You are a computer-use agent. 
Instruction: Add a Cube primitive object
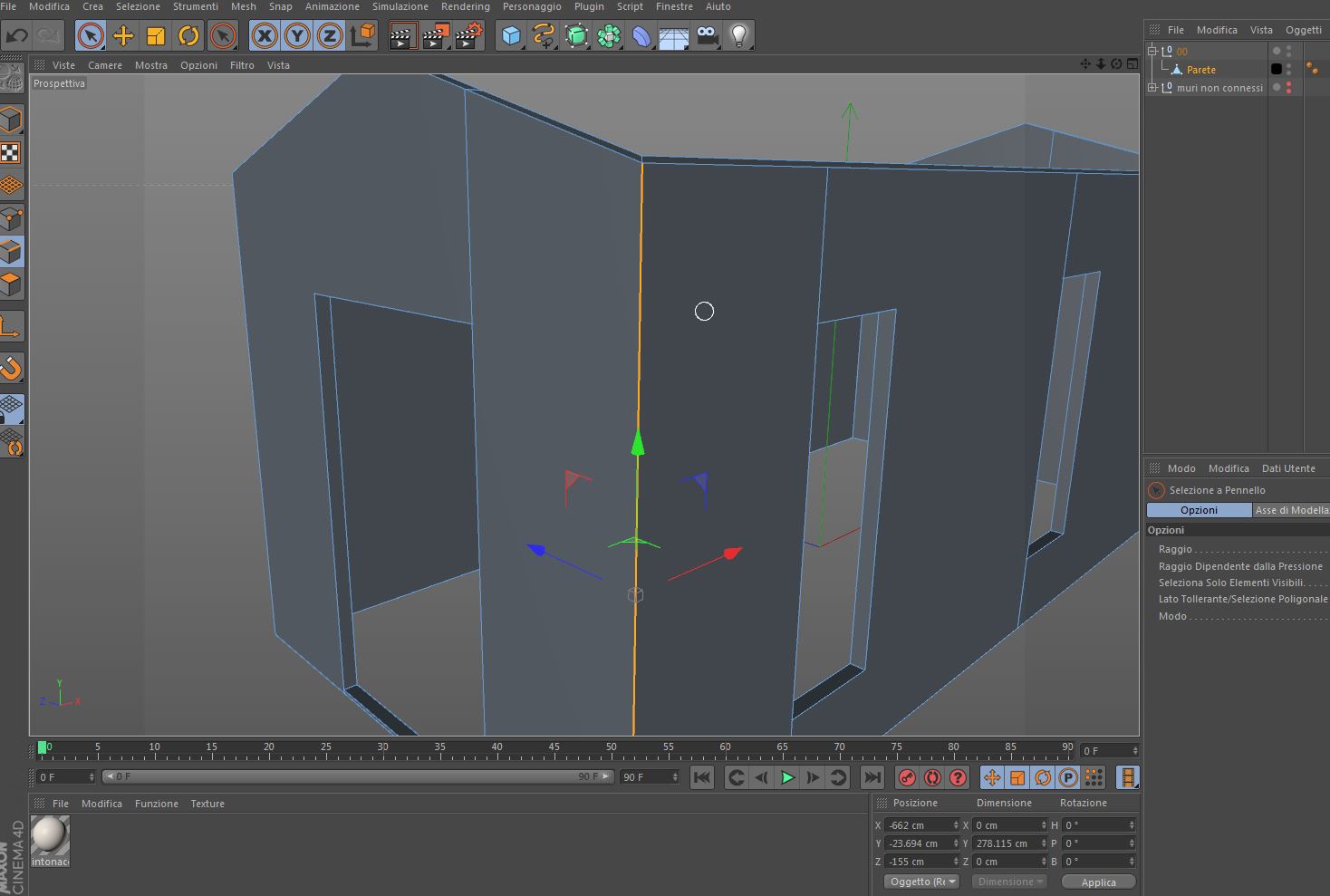(x=512, y=36)
